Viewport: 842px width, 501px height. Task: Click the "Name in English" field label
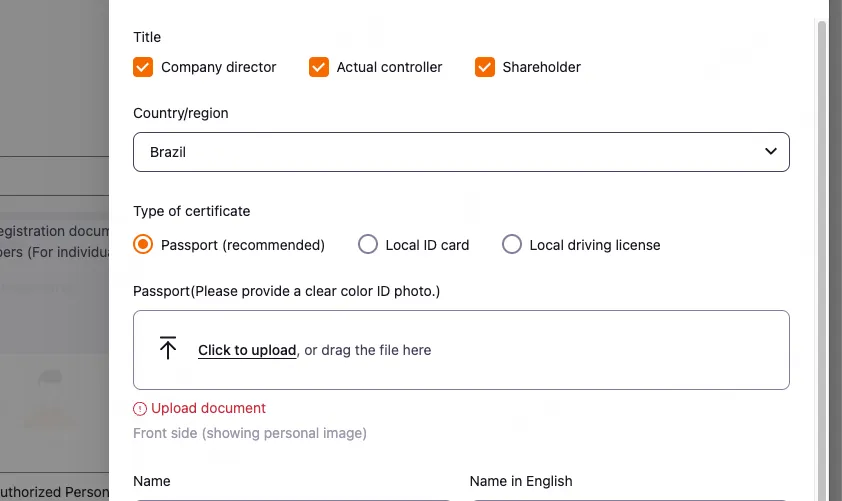tap(521, 481)
